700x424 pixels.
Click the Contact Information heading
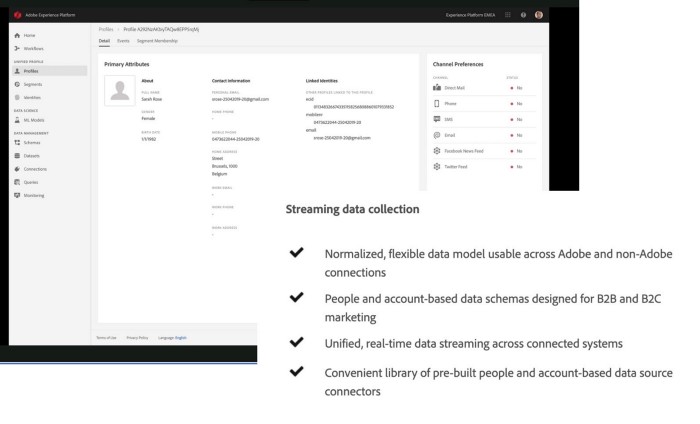point(231,81)
